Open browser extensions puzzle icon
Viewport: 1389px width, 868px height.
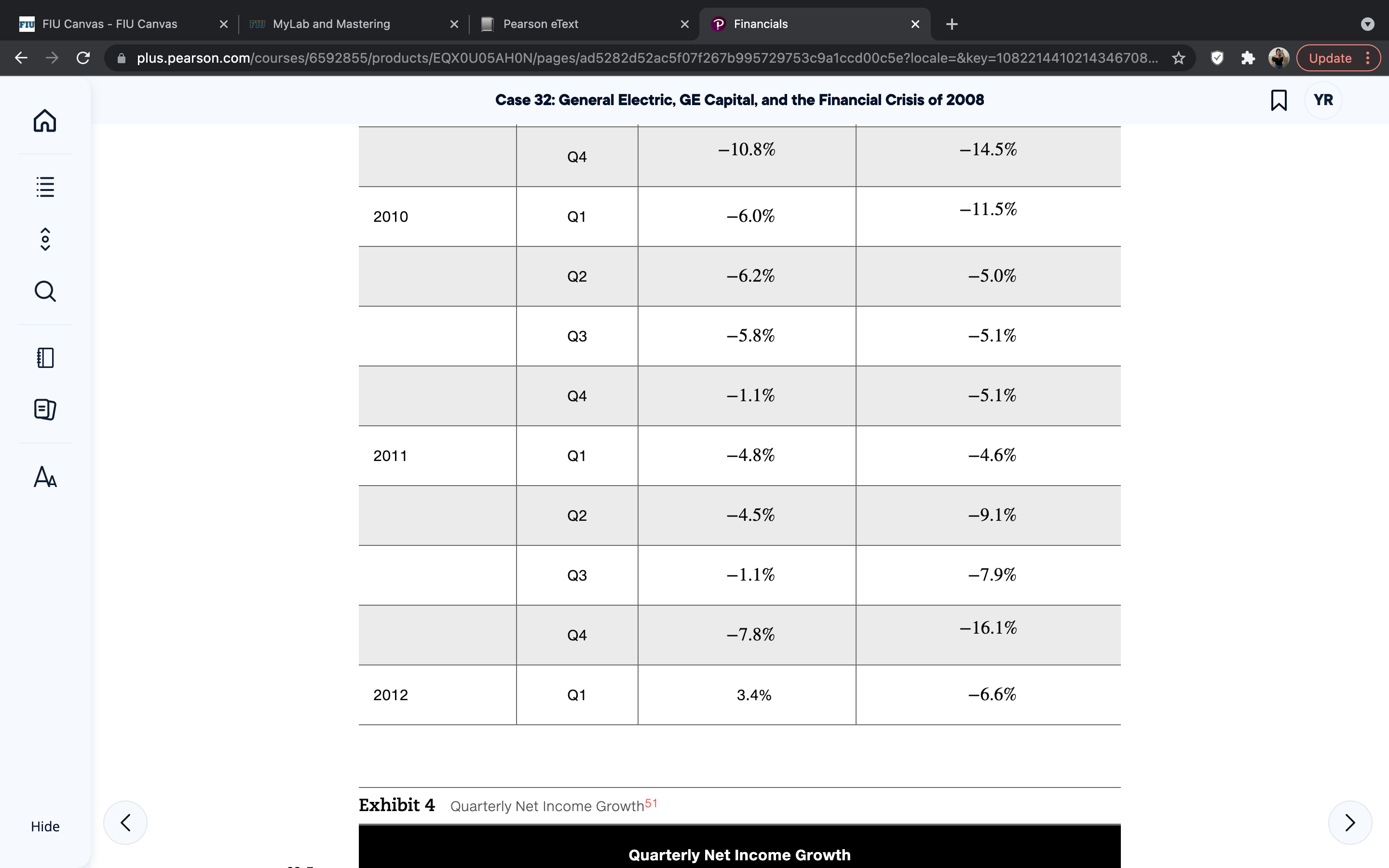[1247, 58]
